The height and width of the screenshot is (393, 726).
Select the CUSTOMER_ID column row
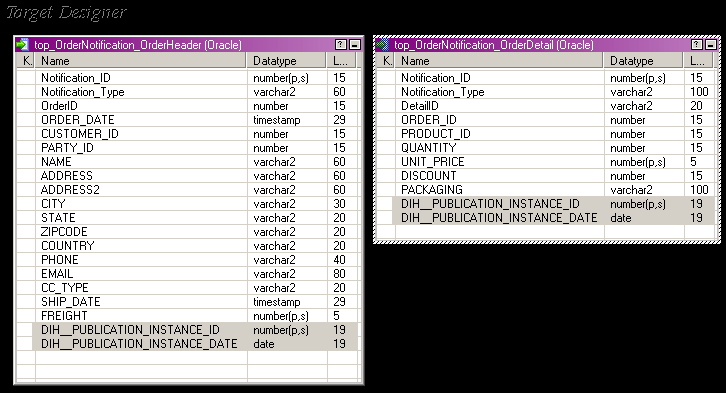[187, 134]
